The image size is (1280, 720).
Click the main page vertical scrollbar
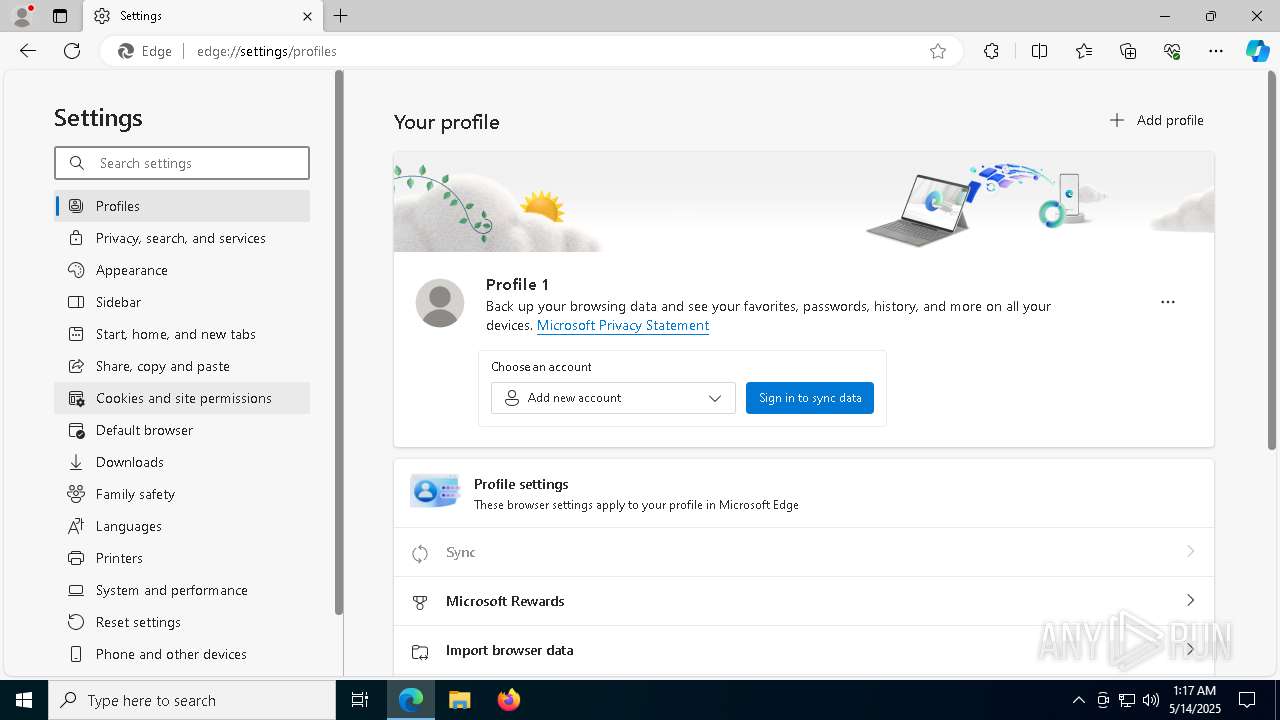pos(1272,260)
